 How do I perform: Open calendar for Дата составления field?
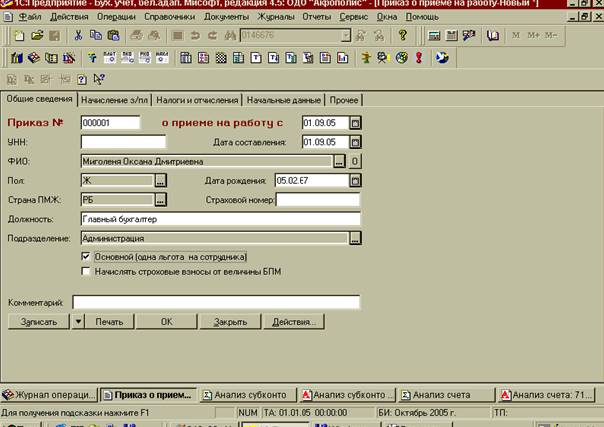point(355,142)
